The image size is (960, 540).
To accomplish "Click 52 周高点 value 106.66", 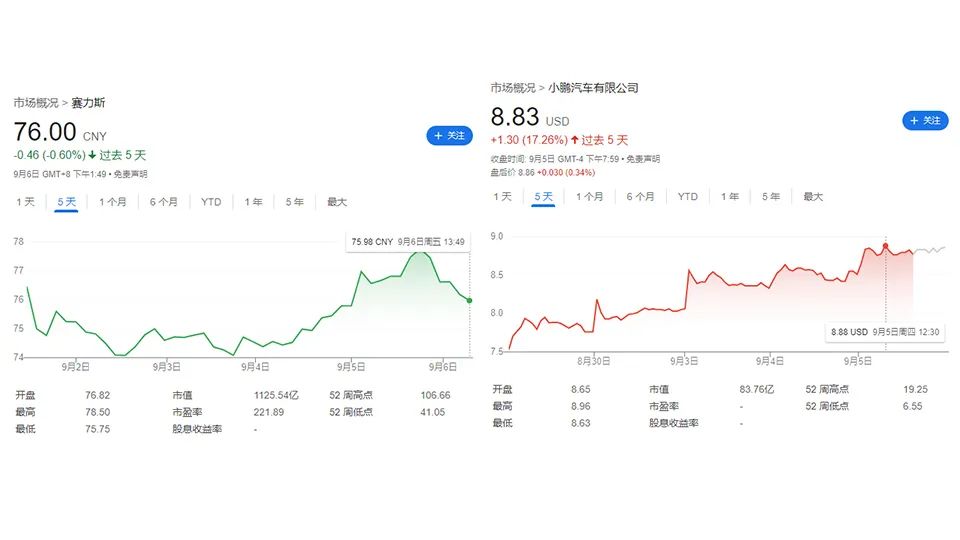I will [x=435, y=396].
